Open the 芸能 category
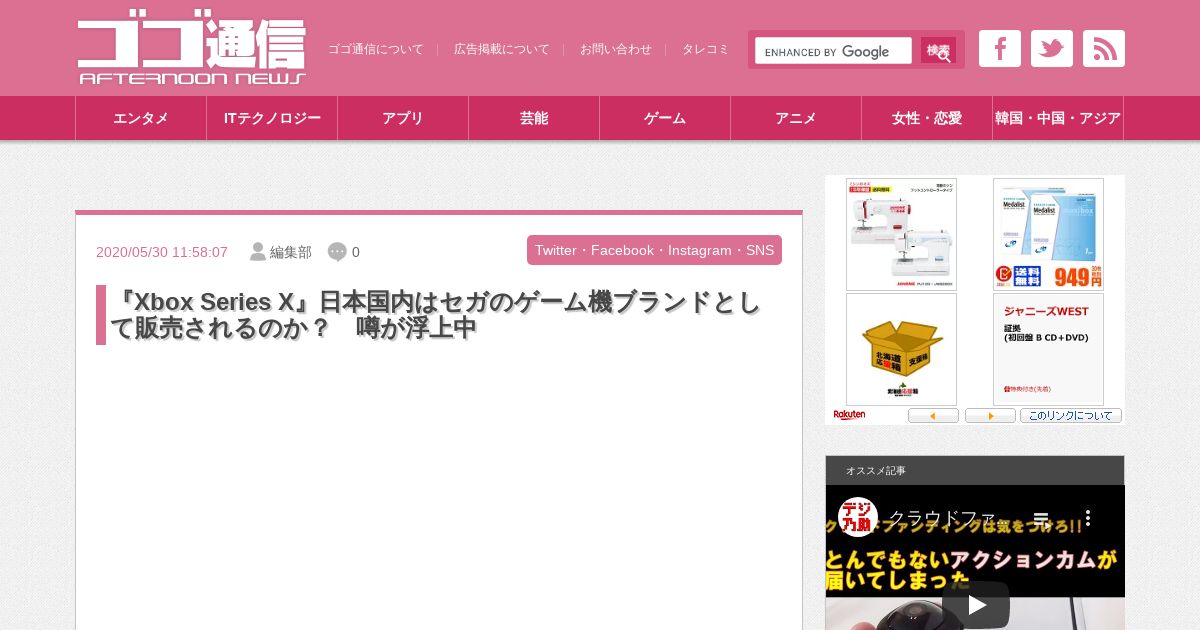The height and width of the screenshot is (630, 1200). pos(534,118)
